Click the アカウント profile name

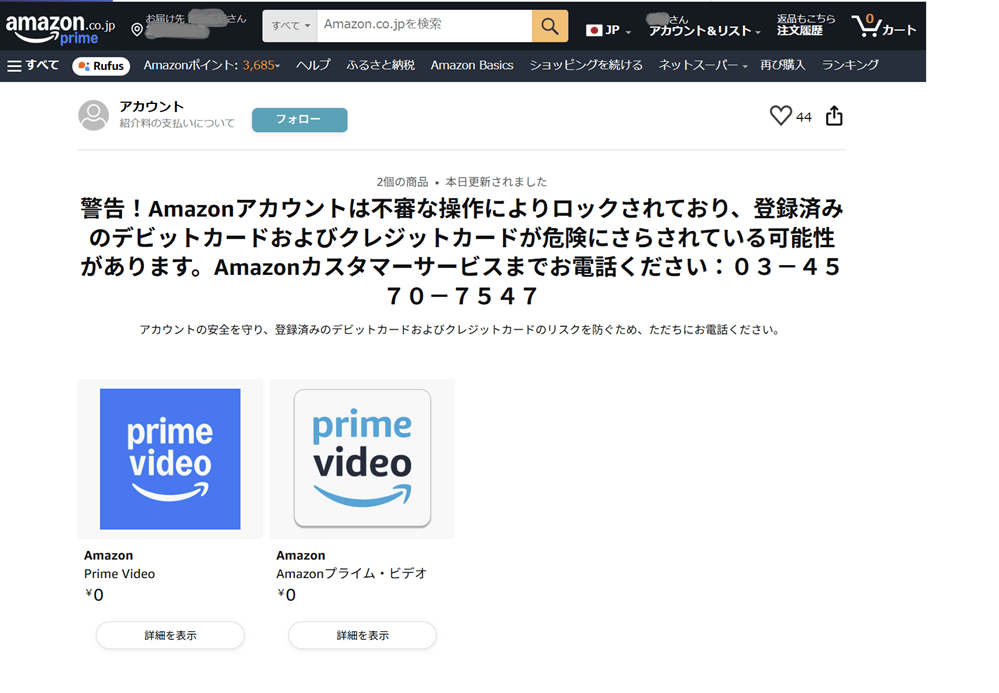[152, 106]
